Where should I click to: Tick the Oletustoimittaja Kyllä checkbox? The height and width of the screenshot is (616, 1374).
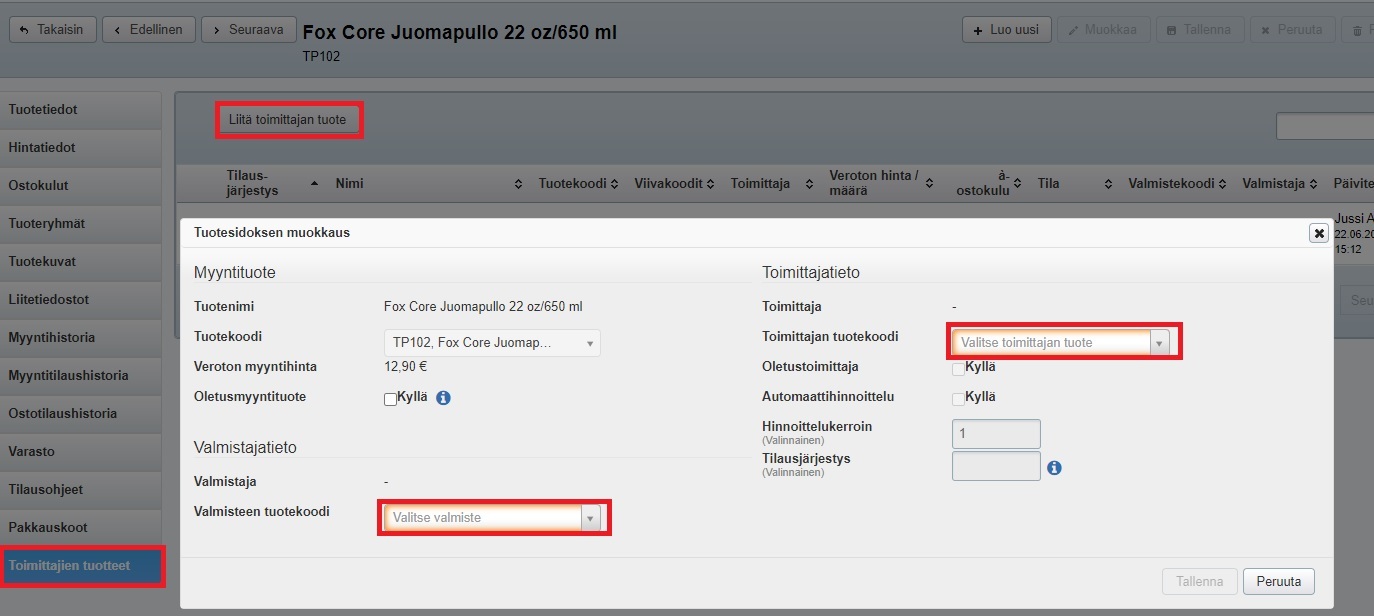point(958,369)
